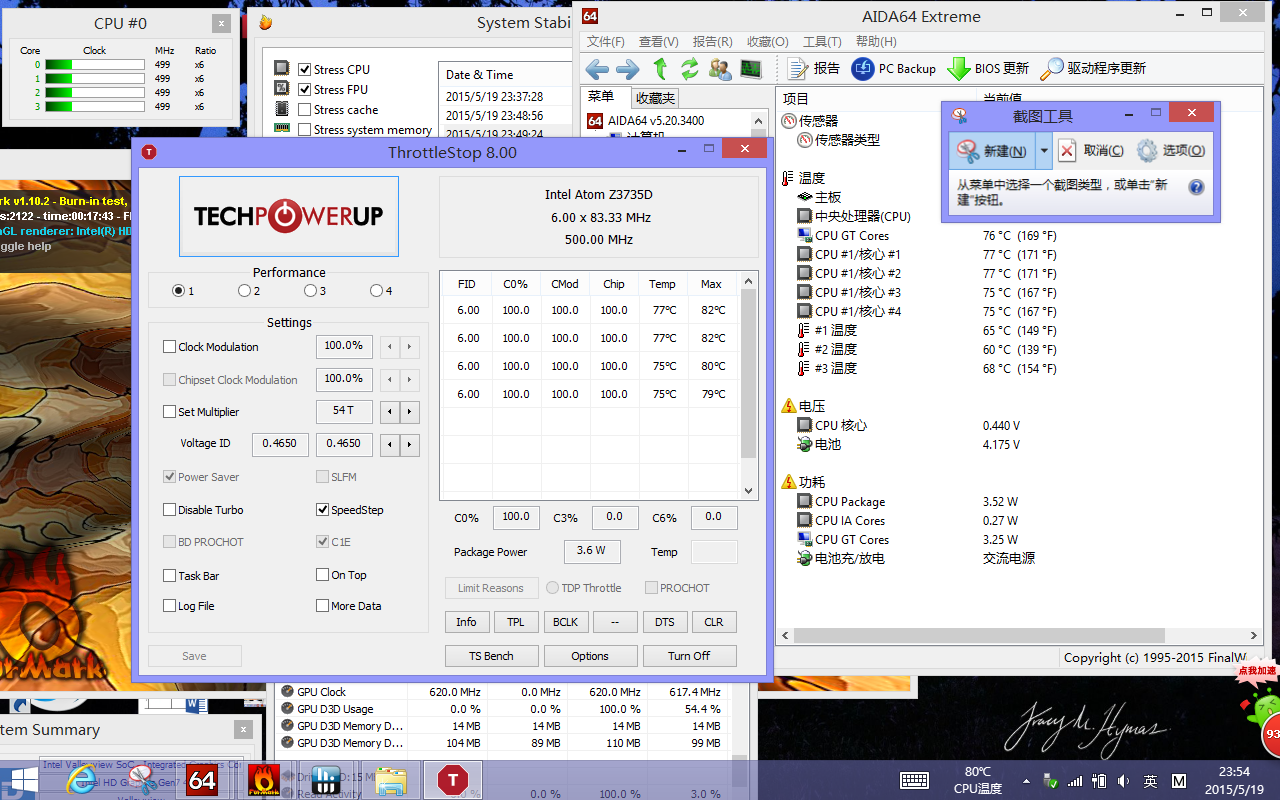
Task: Open dropdown arrow next to 新建
Action: tap(1043, 151)
